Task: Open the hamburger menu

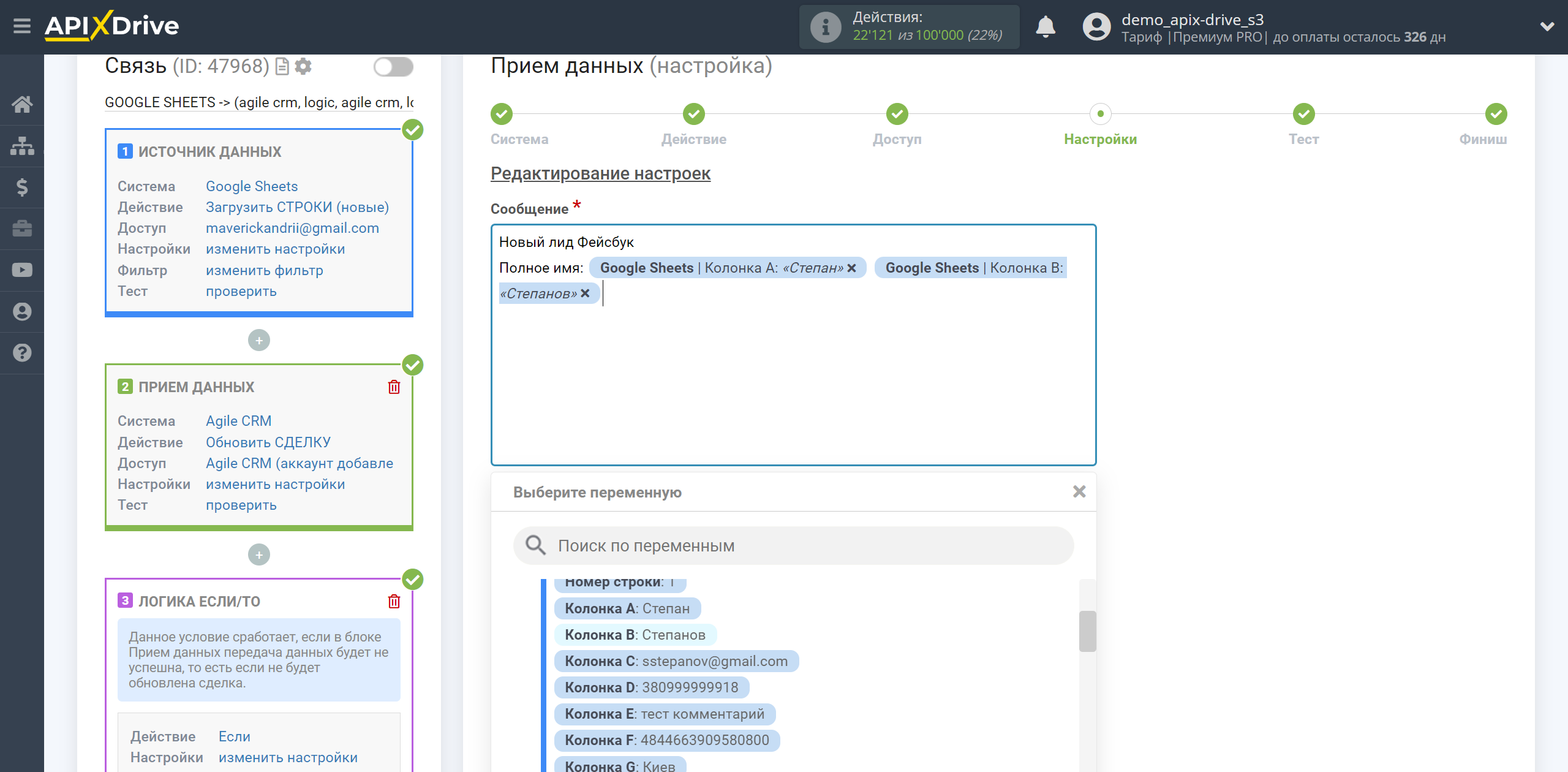Action: pos(22,26)
